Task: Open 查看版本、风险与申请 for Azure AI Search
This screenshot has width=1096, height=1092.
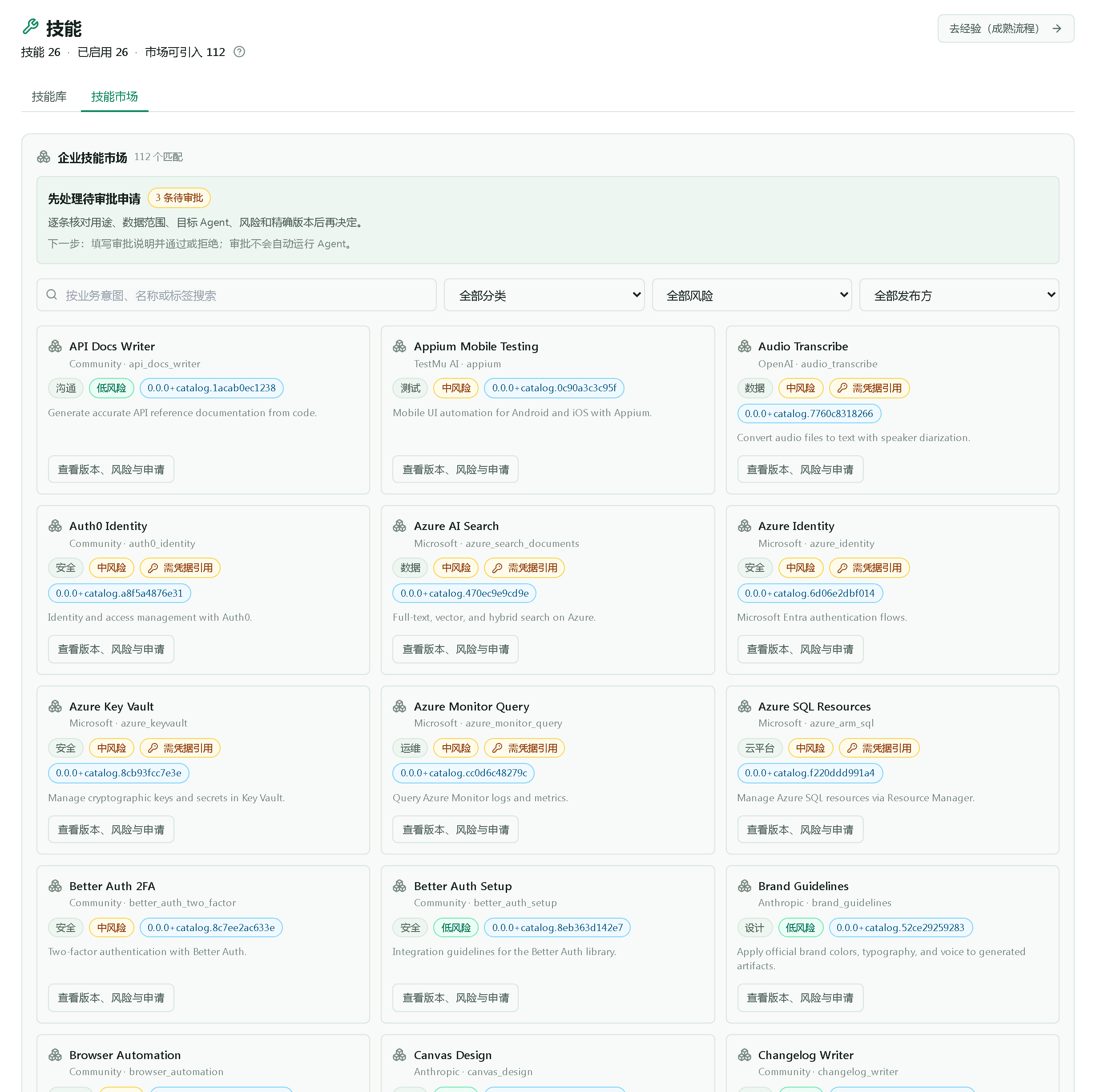Action: tap(455, 649)
